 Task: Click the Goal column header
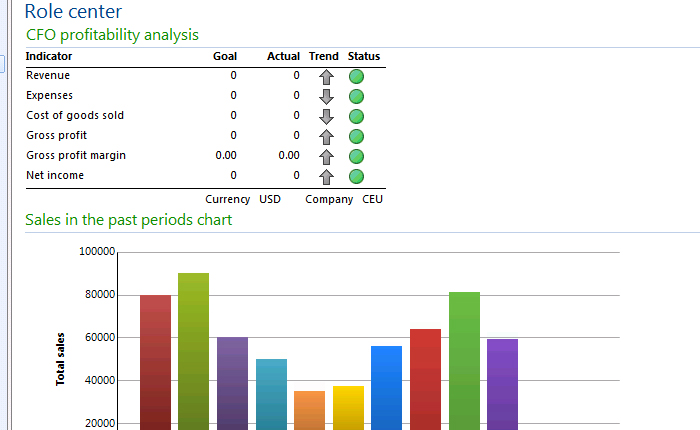(x=225, y=56)
